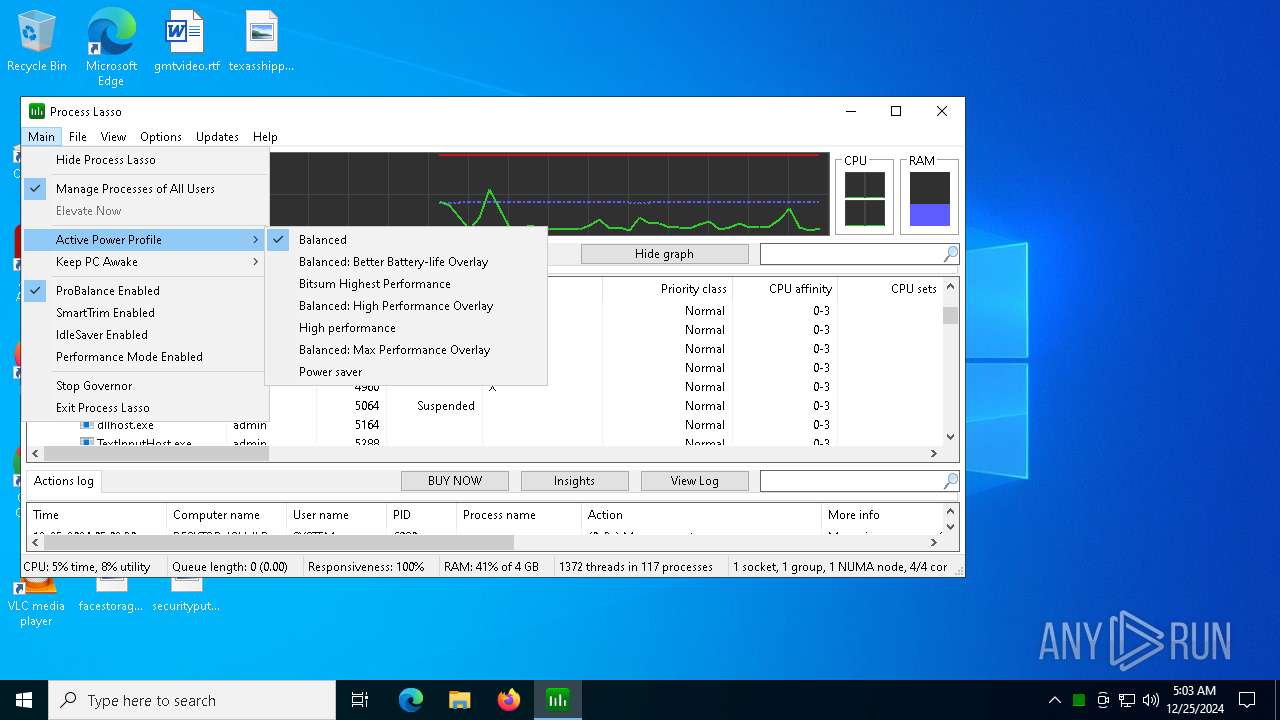Open the Recycle Bin desktop icon
This screenshot has height=720, width=1280.
coord(37,41)
